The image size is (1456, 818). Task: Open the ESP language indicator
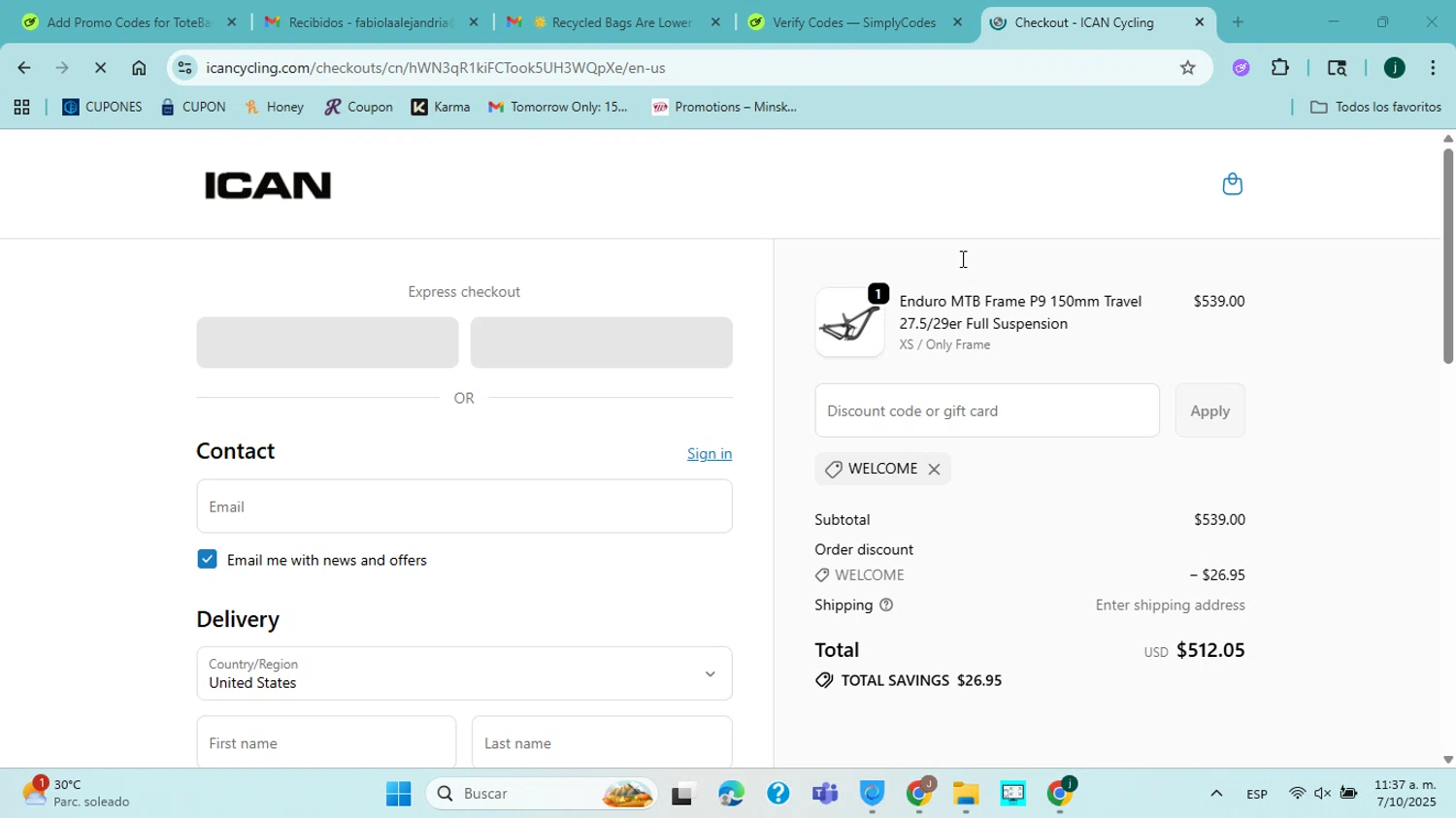(1257, 795)
